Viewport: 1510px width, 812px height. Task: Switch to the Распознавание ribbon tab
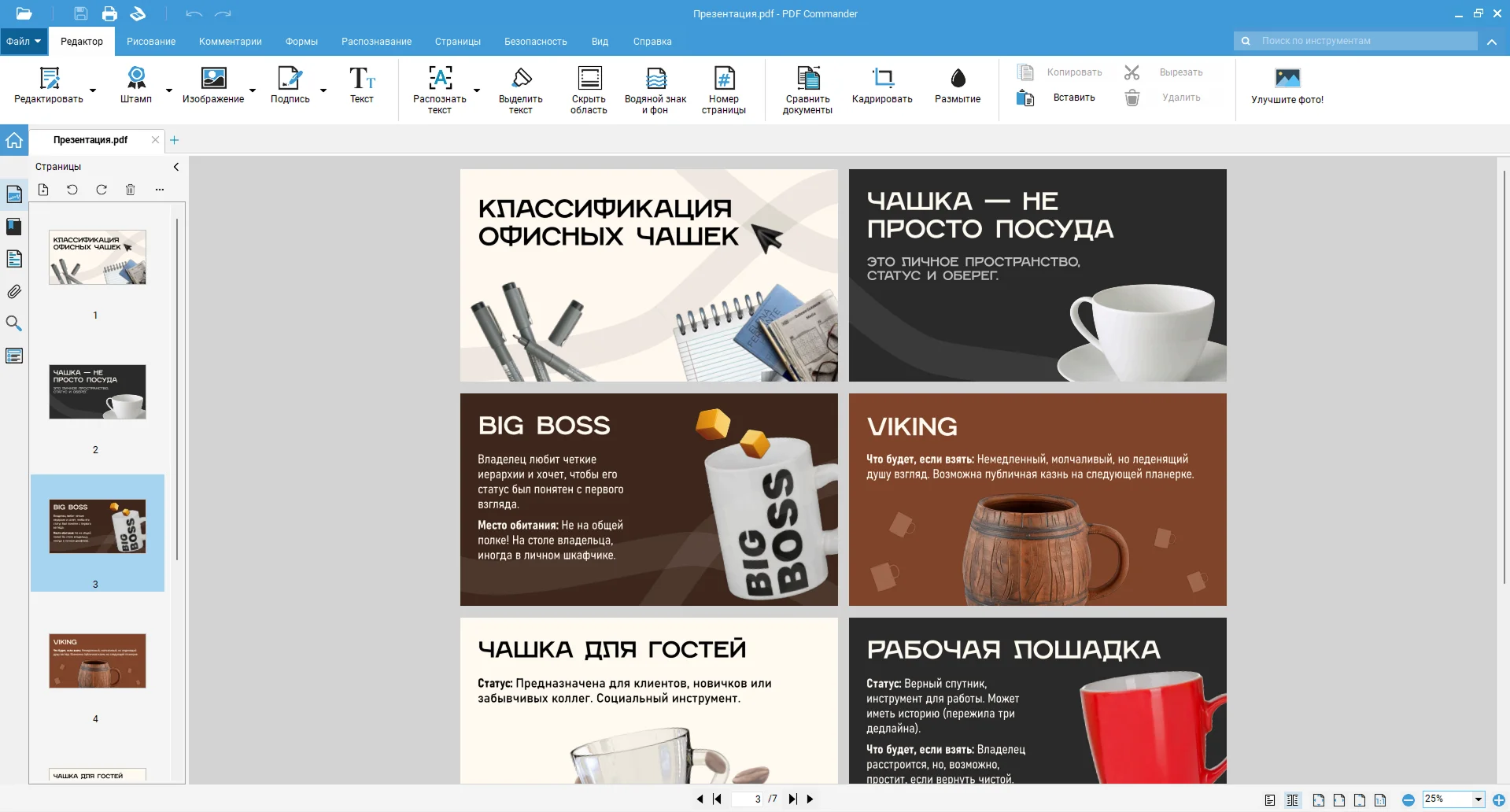tap(377, 41)
